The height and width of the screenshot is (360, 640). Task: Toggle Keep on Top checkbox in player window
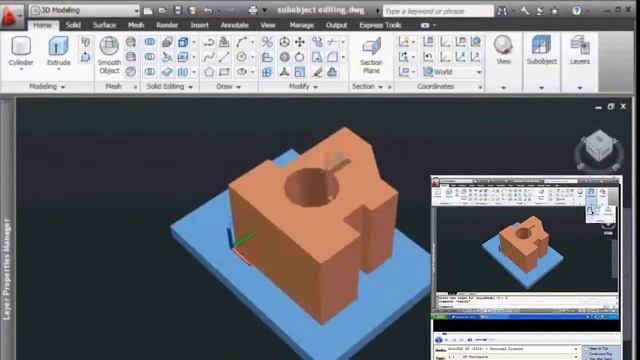[587, 349]
